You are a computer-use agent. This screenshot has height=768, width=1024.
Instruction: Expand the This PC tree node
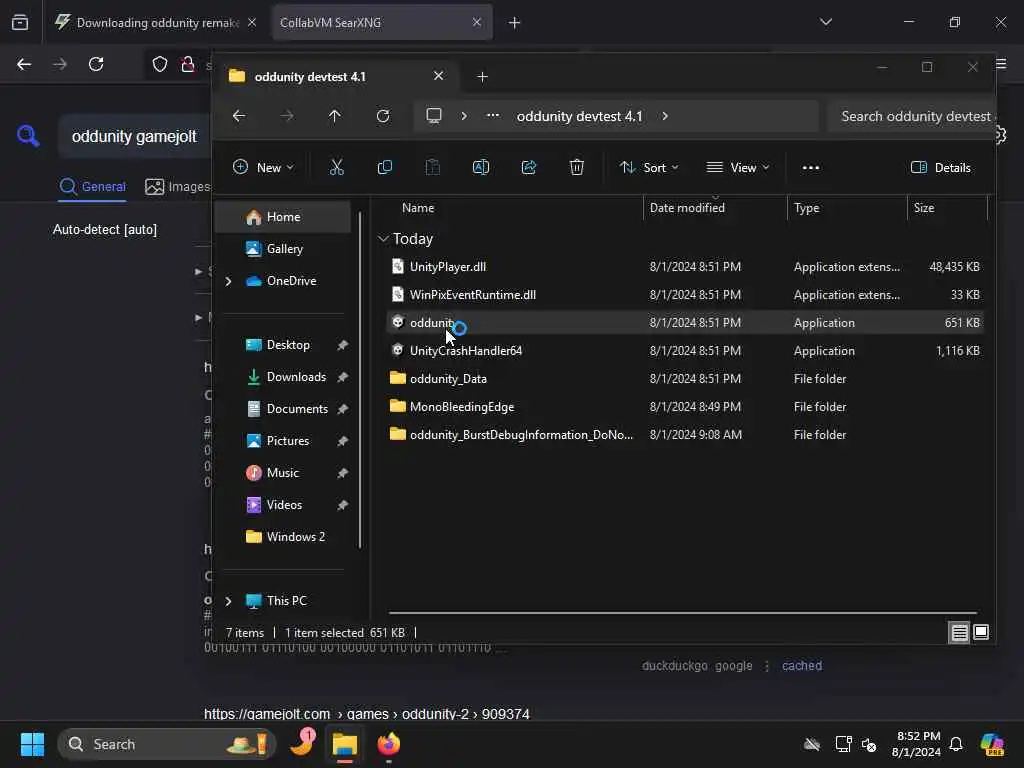coord(229,601)
